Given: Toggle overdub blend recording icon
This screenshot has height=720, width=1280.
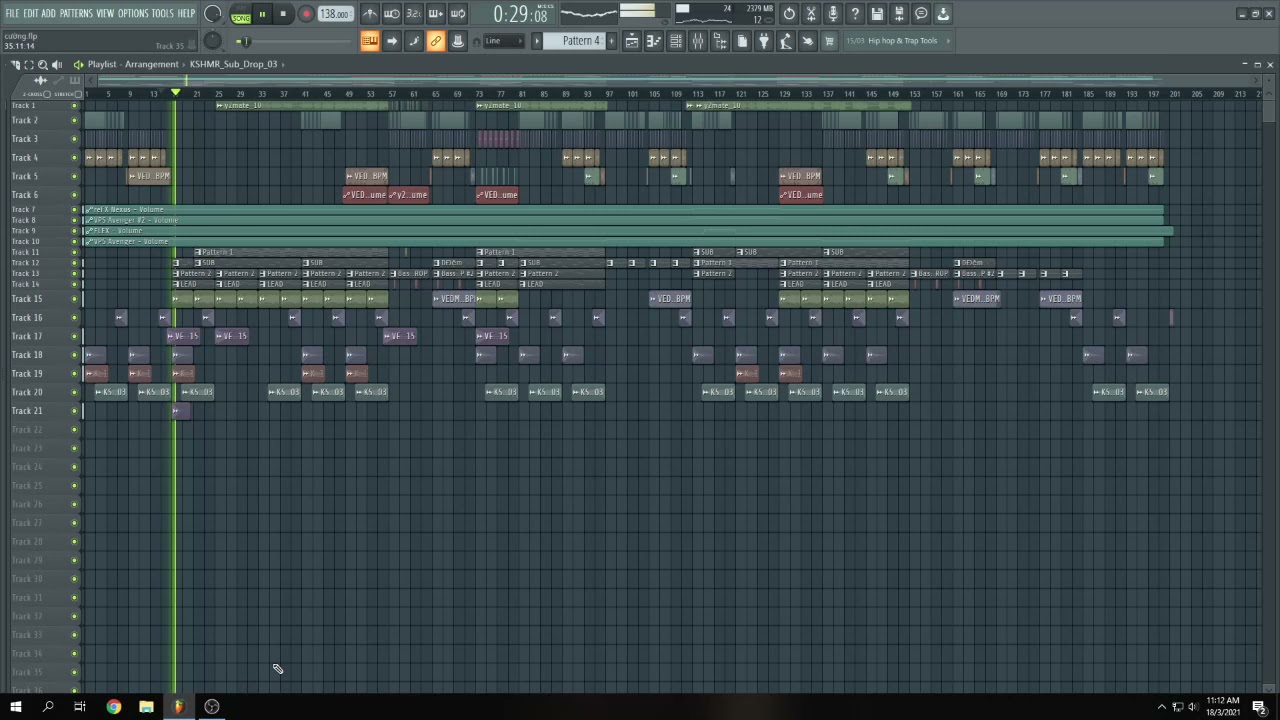Looking at the screenshot, I should coord(436,14).
